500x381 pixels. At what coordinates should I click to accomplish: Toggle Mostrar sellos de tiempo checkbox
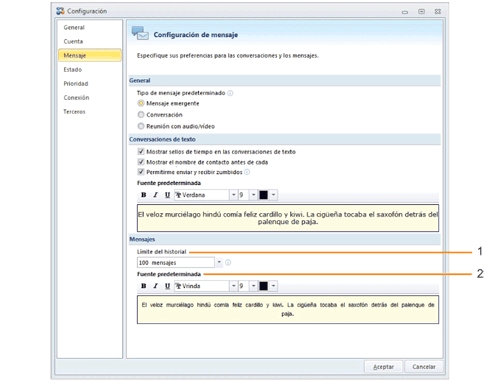point(141,152)
